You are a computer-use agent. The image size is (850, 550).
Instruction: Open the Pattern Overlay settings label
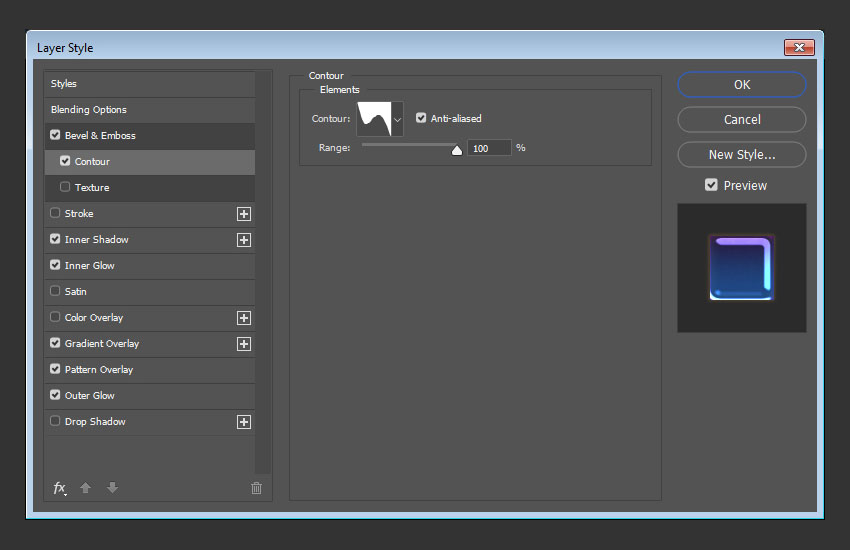pos(99,370)
